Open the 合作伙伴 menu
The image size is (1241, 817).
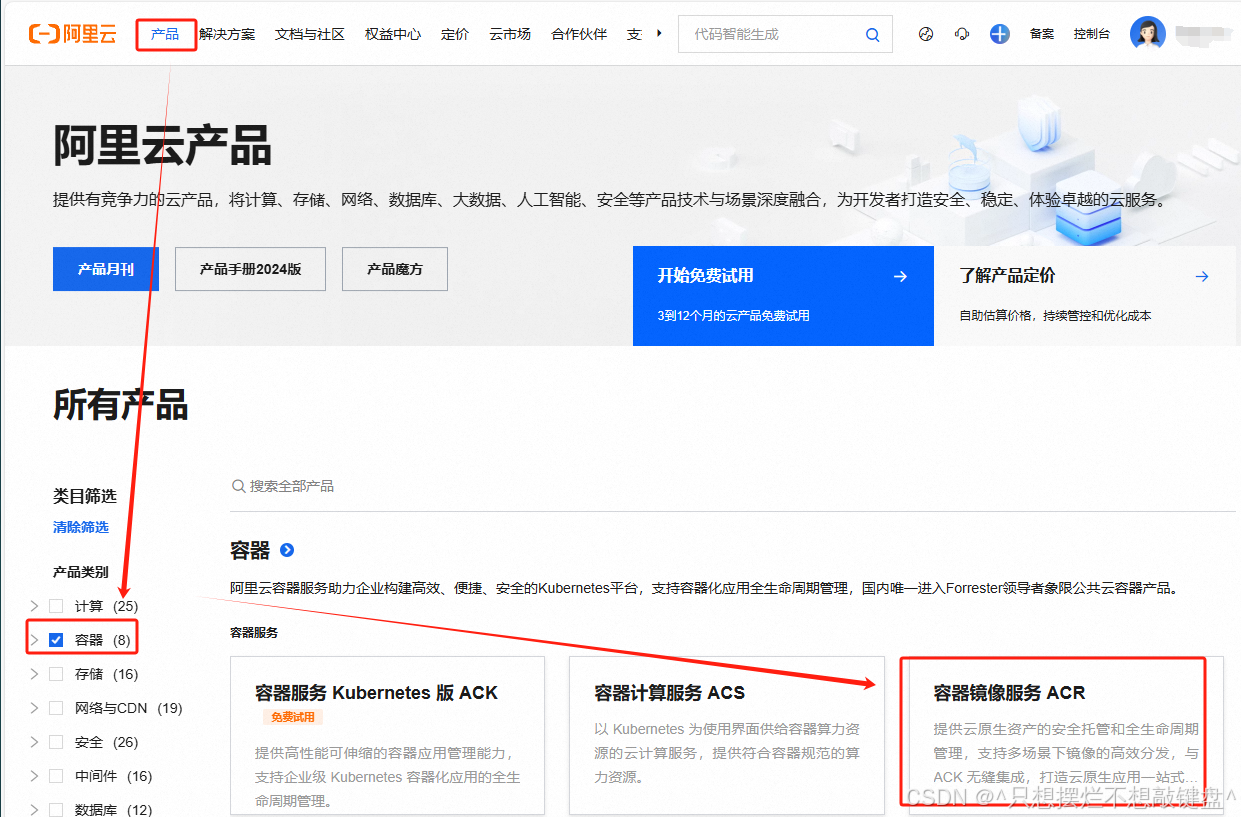point(579,34)
